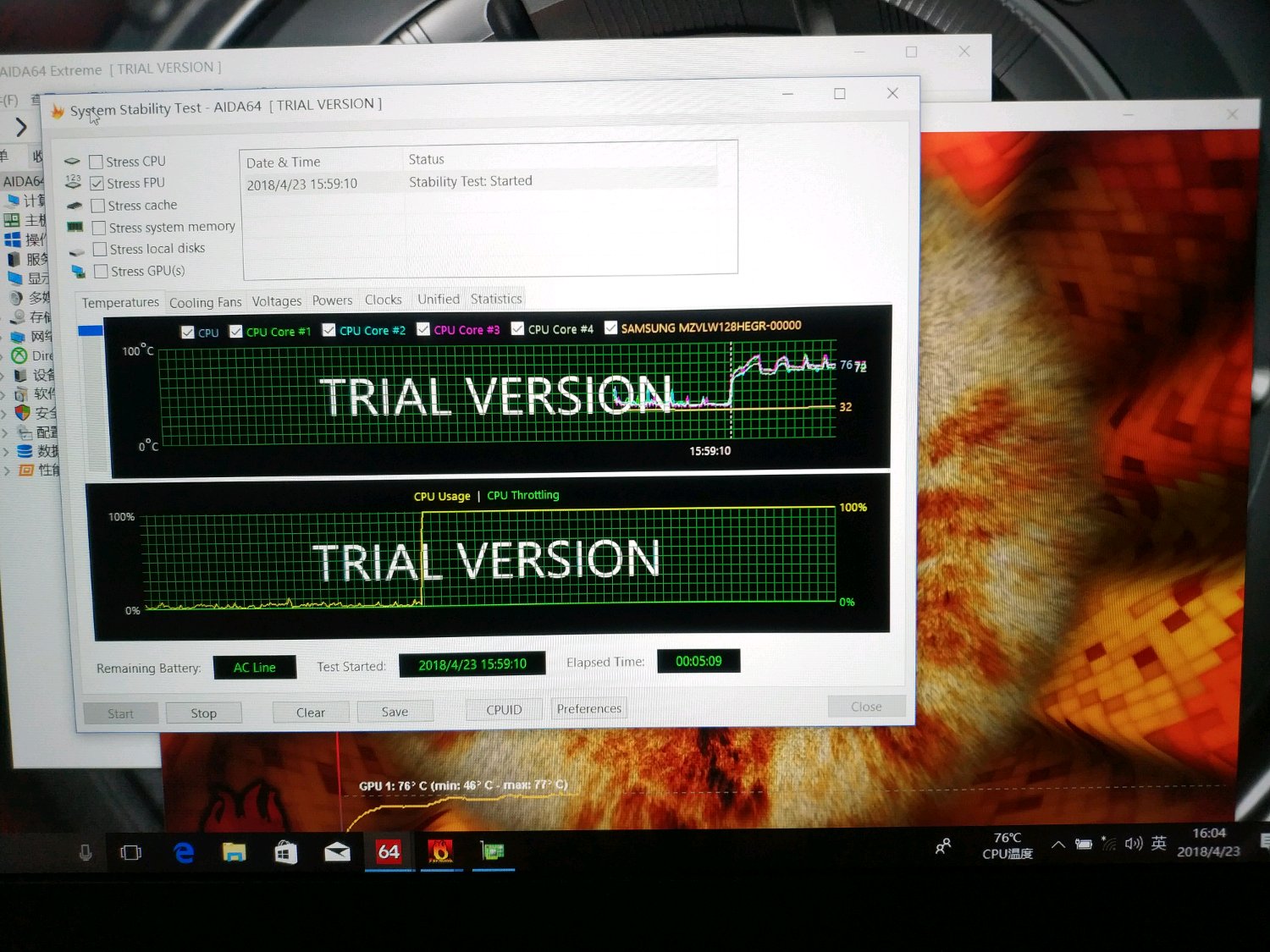Select the database stack icon in AIDA64 tree

pyautogui.click(x=25, y=451)
